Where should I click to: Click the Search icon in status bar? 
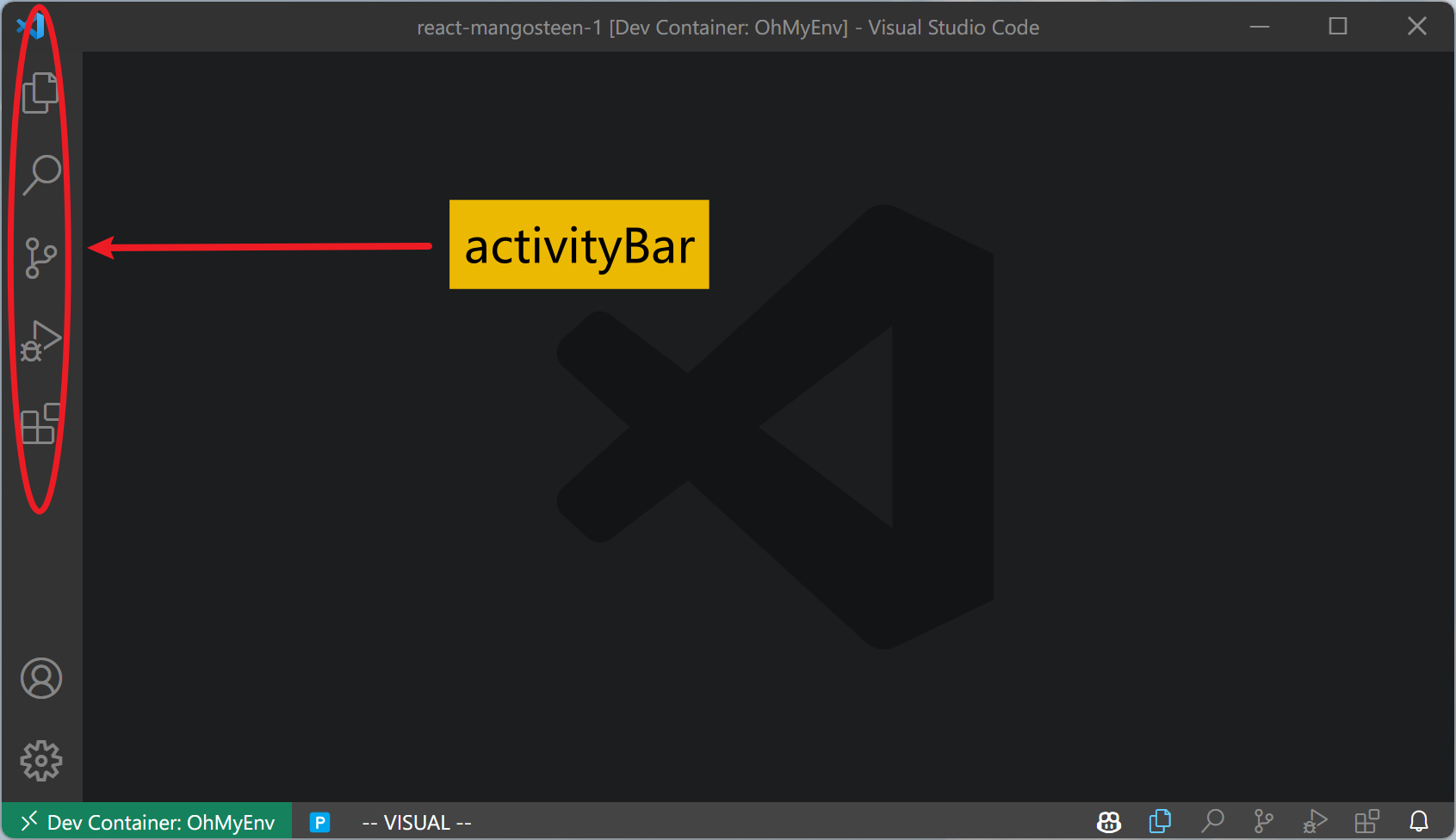(x=1212, y=822)
